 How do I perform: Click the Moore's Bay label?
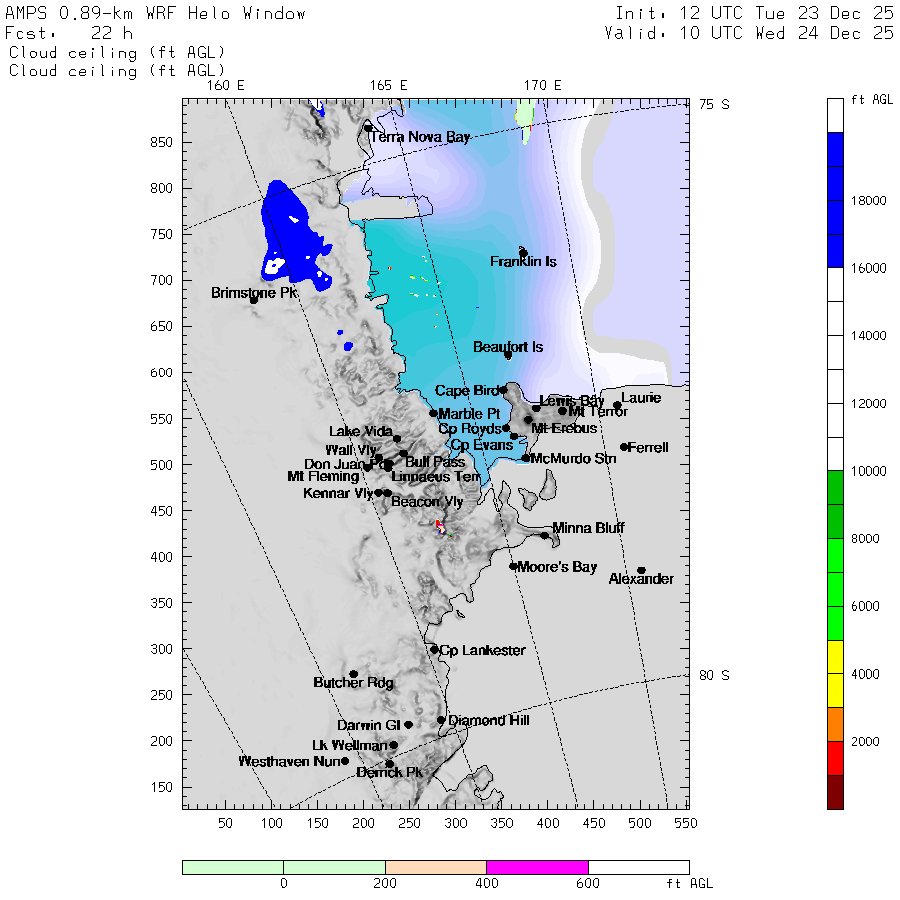click(557, 567)
